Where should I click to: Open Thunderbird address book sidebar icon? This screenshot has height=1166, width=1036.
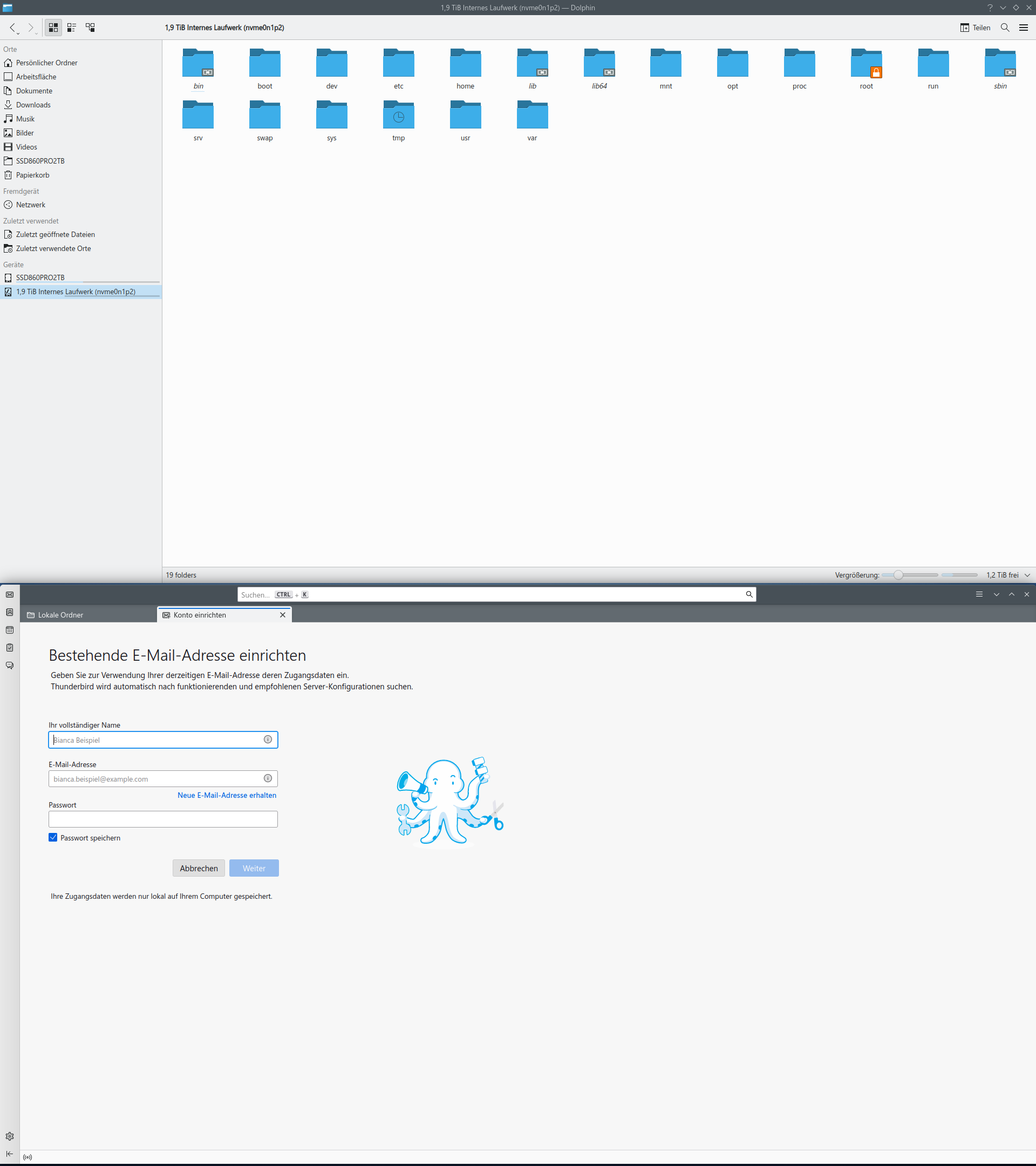pos(10,612)
